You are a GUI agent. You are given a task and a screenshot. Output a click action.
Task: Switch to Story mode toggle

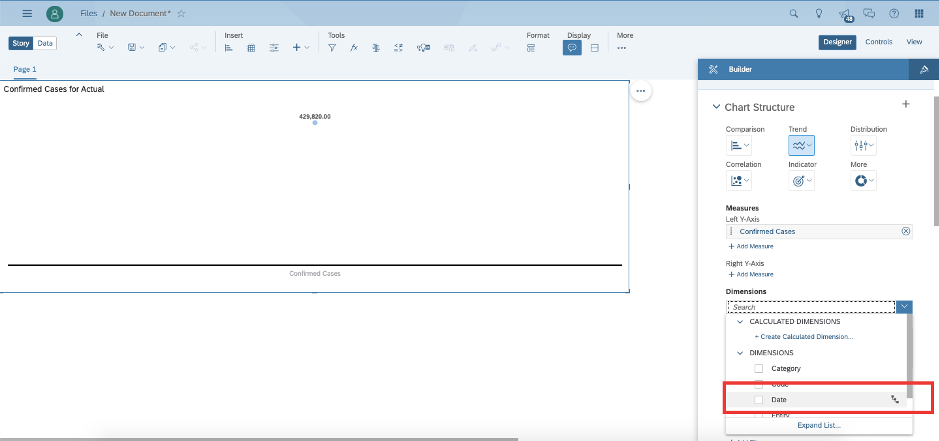(20, 43)
